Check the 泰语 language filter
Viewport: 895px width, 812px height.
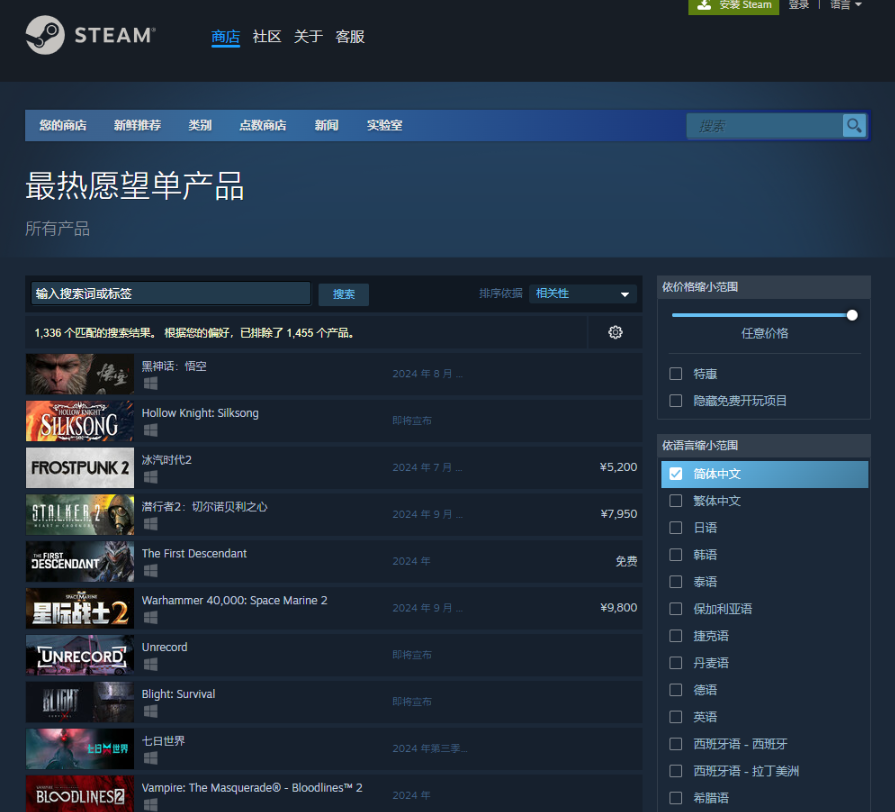(x=675, y=581)
